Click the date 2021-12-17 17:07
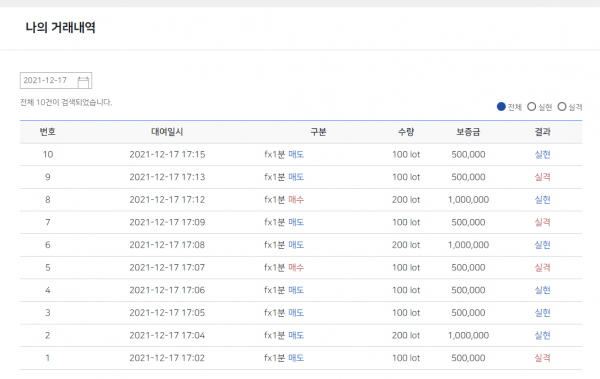 [x=167, y=267]
